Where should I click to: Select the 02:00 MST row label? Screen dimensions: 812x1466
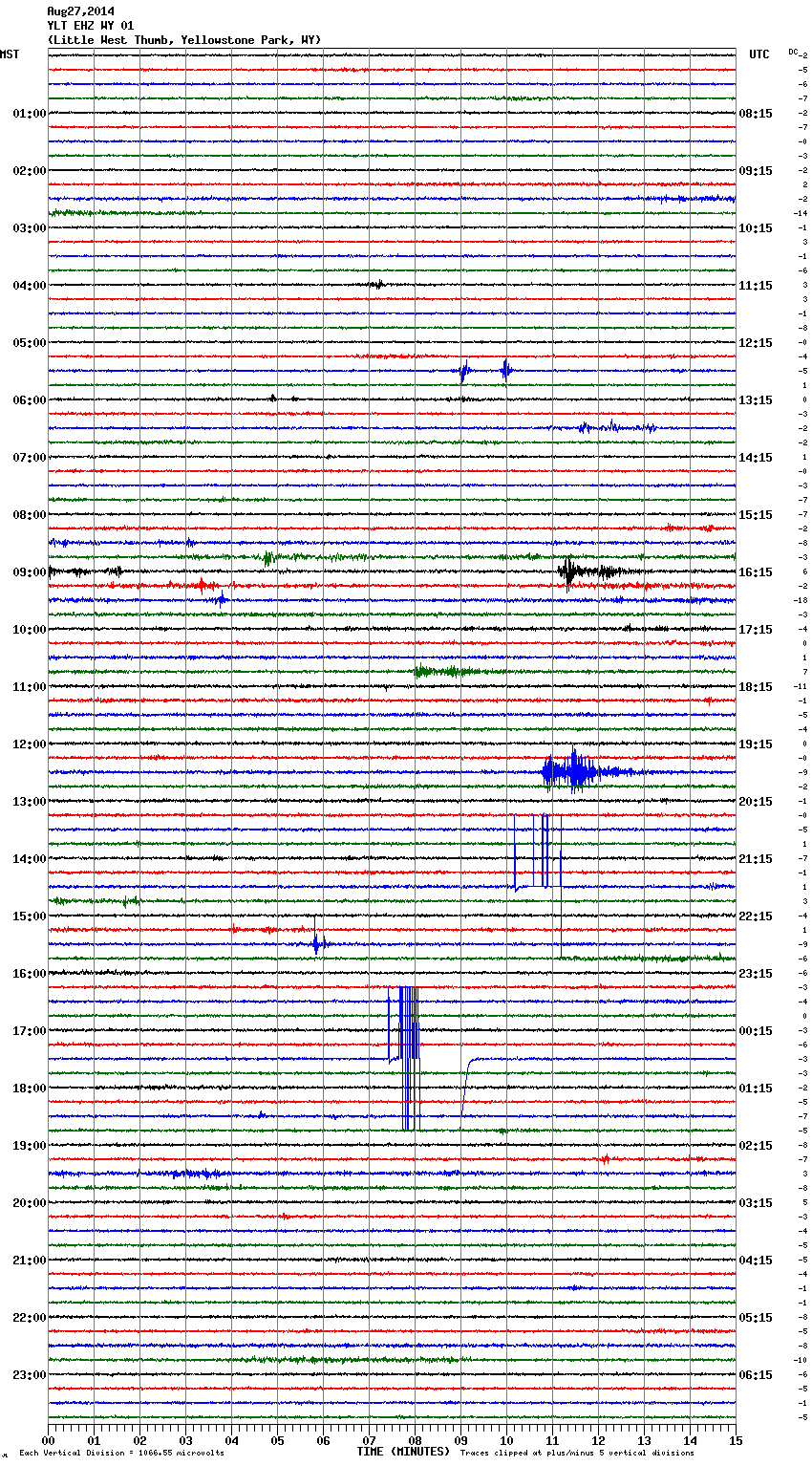pos(29,171)
